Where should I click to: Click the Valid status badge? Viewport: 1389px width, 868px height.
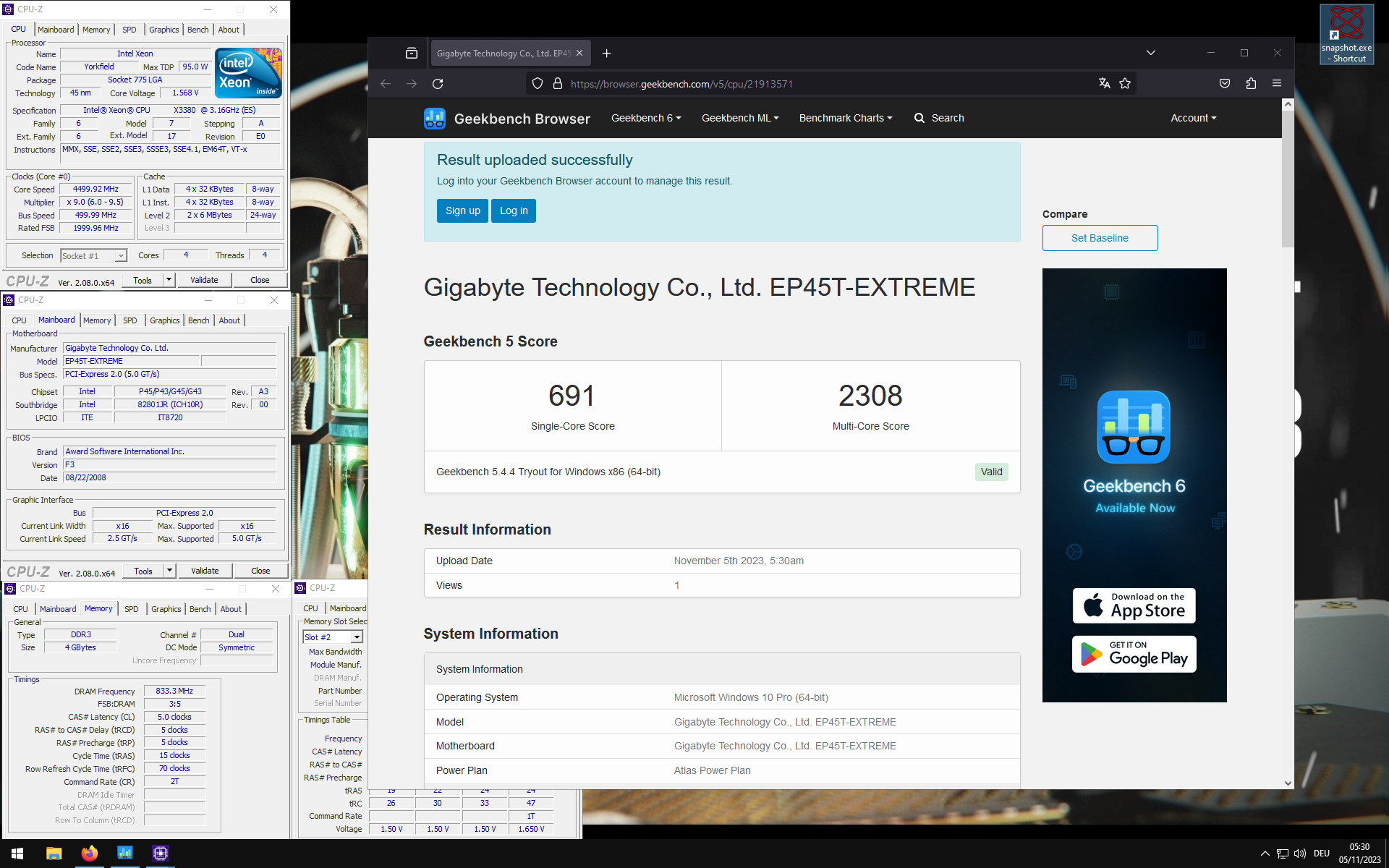991,472
